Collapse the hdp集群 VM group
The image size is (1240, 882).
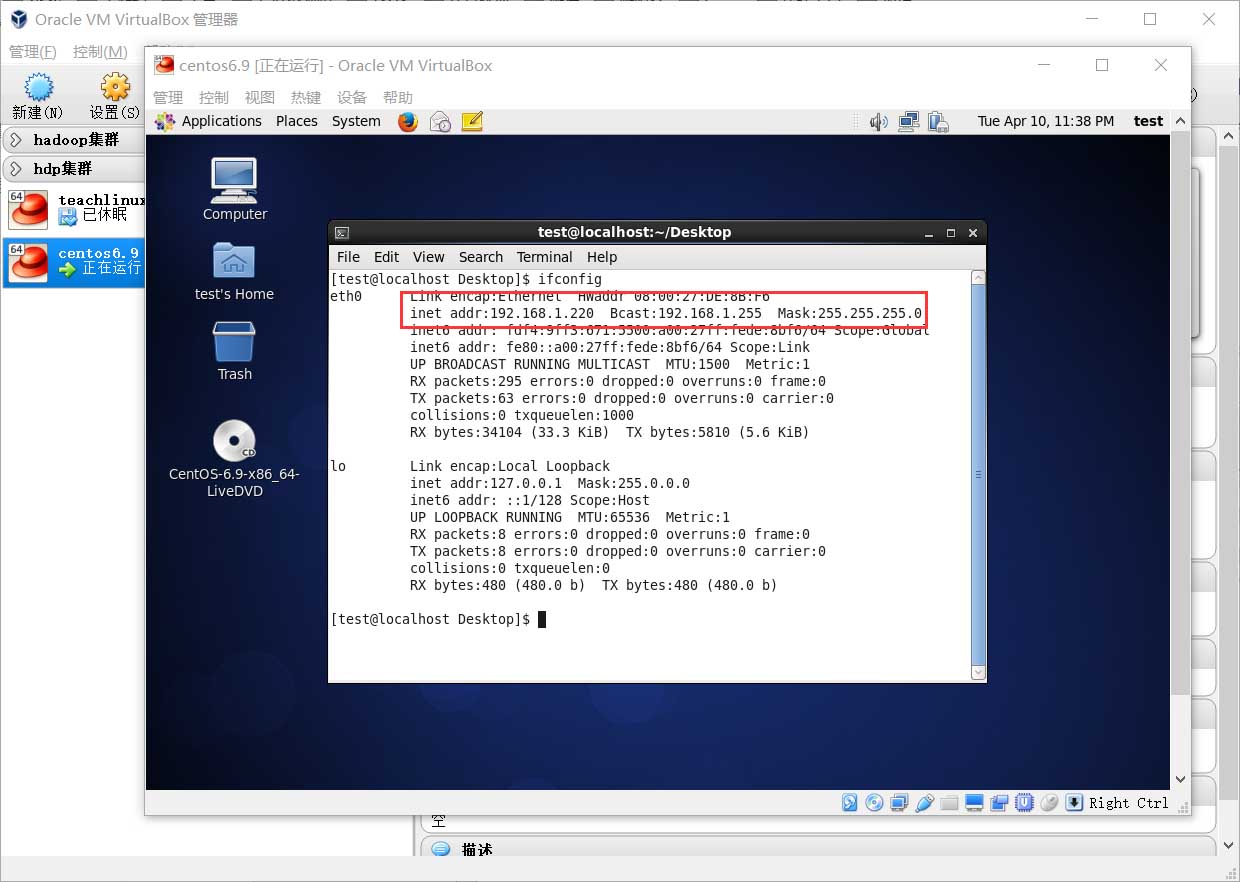[17, 168]
